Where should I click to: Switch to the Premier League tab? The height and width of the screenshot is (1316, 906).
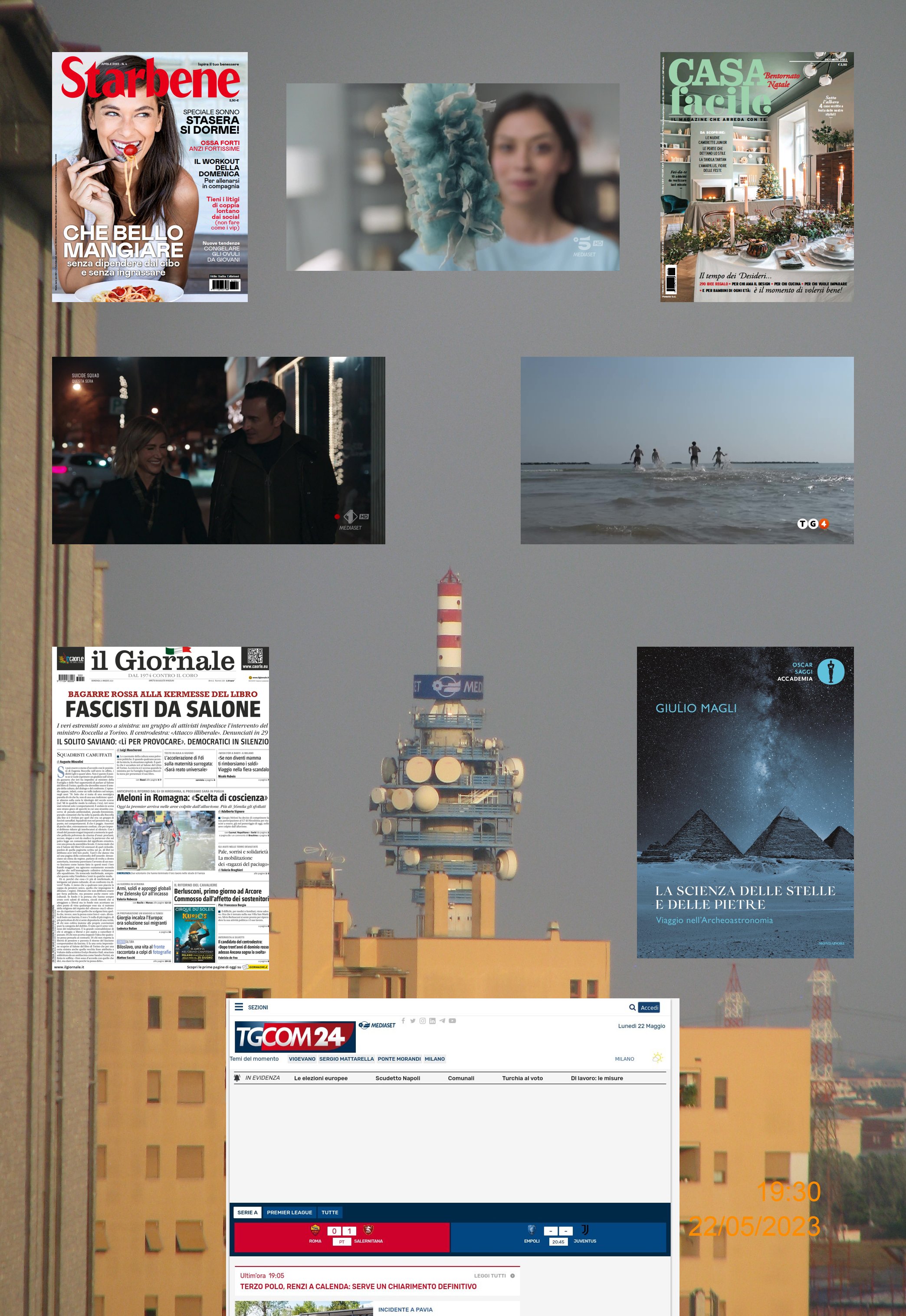coord(289,1212)
